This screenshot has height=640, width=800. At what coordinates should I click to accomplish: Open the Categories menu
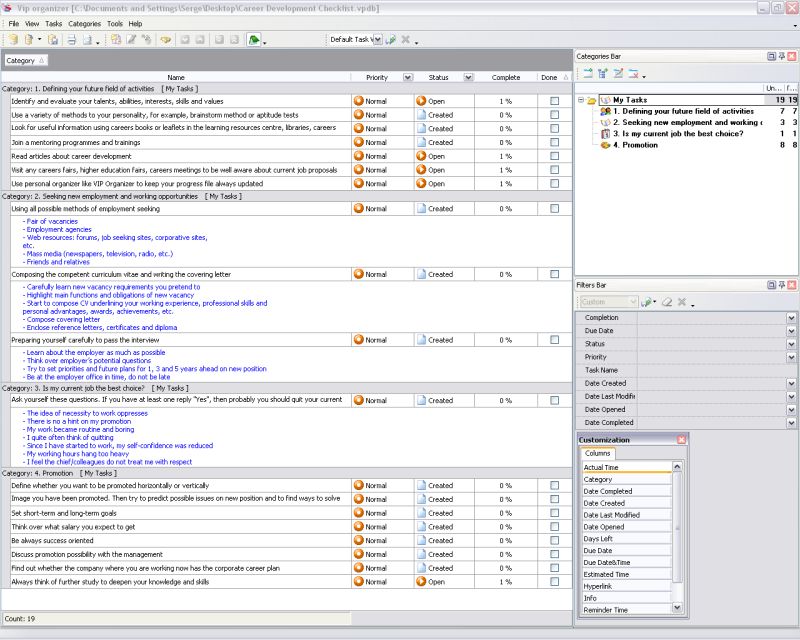[x=84, y=23]
